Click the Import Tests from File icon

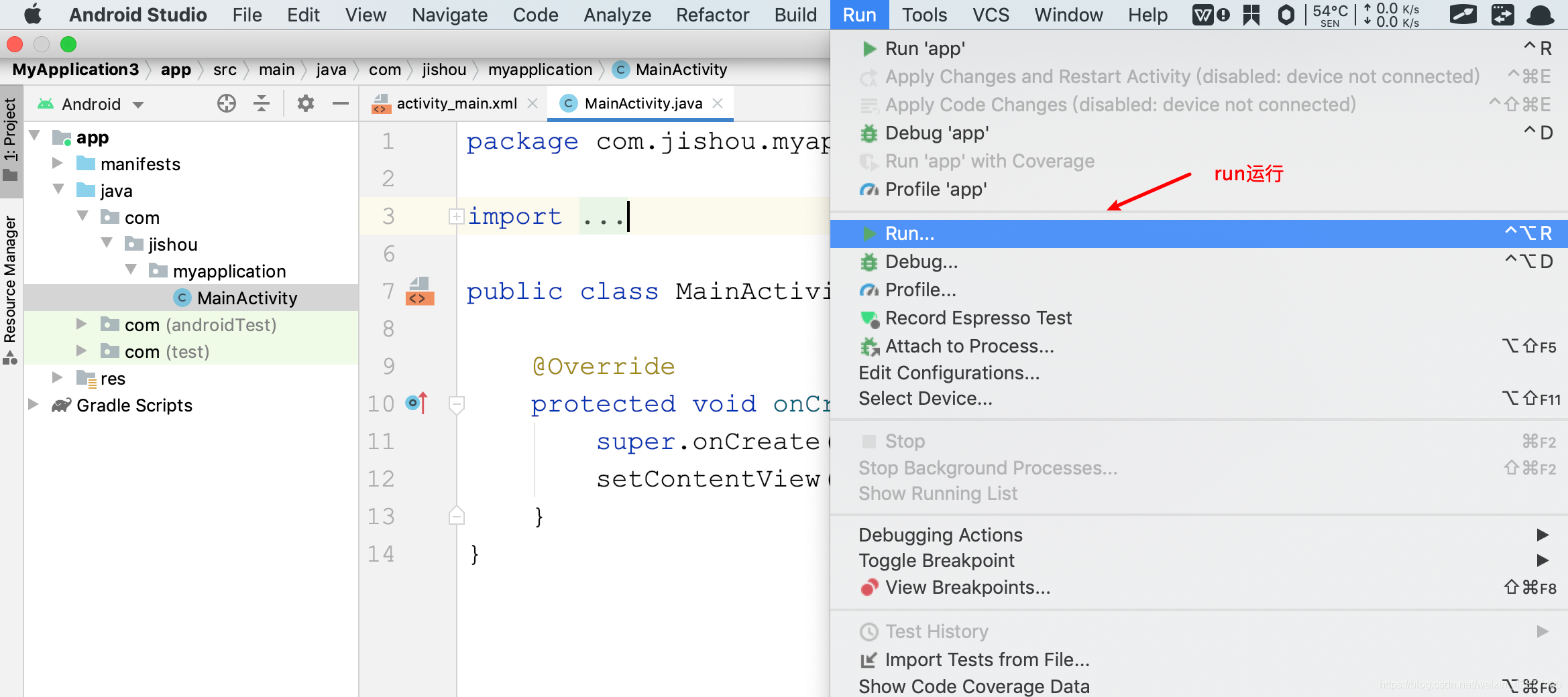click(869, 660)
